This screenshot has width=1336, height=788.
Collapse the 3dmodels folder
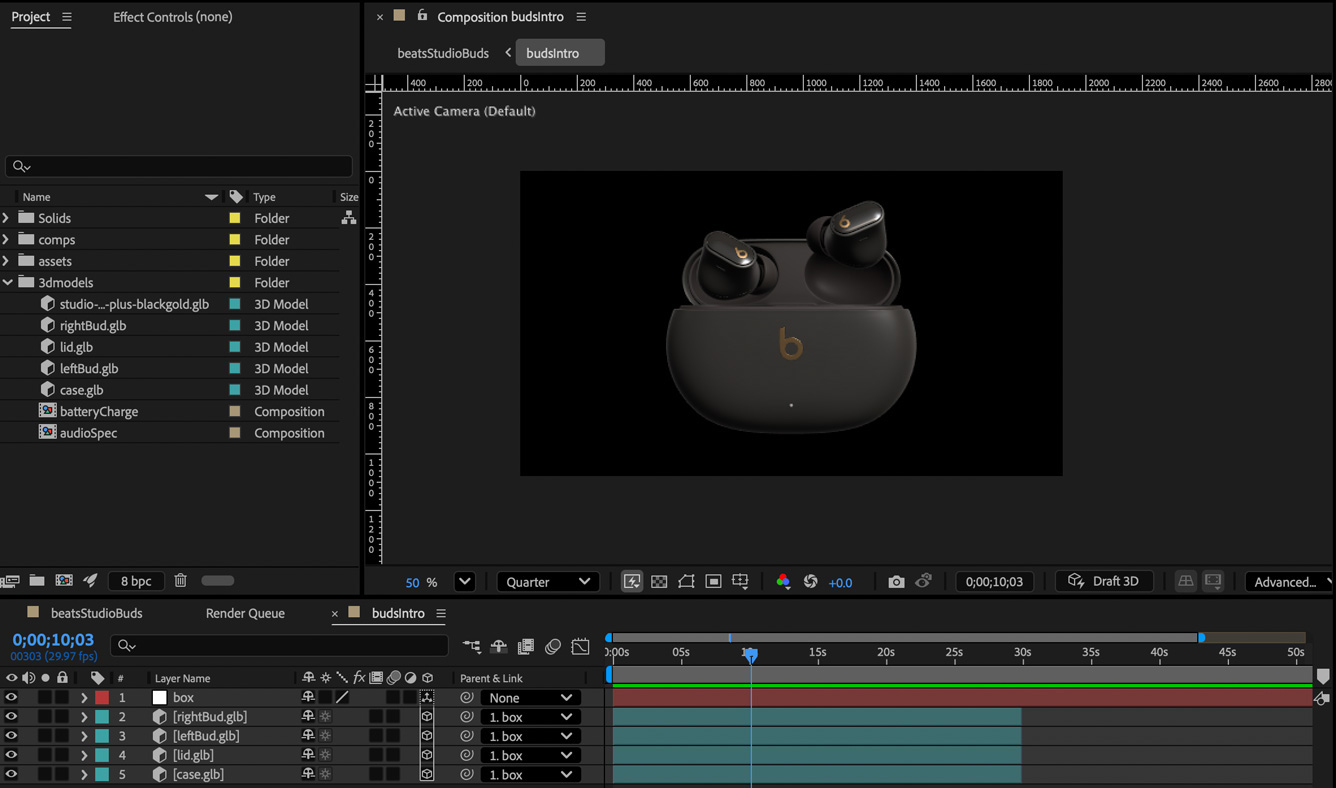tap(7, 283)
